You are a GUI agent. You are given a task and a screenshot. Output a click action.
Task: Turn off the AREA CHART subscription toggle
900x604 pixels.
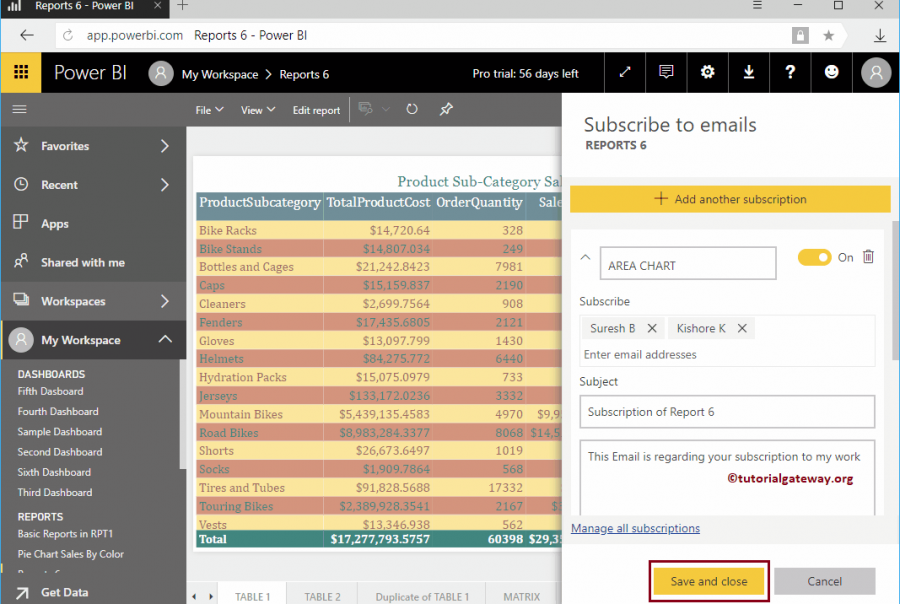[x=814, y=257]
